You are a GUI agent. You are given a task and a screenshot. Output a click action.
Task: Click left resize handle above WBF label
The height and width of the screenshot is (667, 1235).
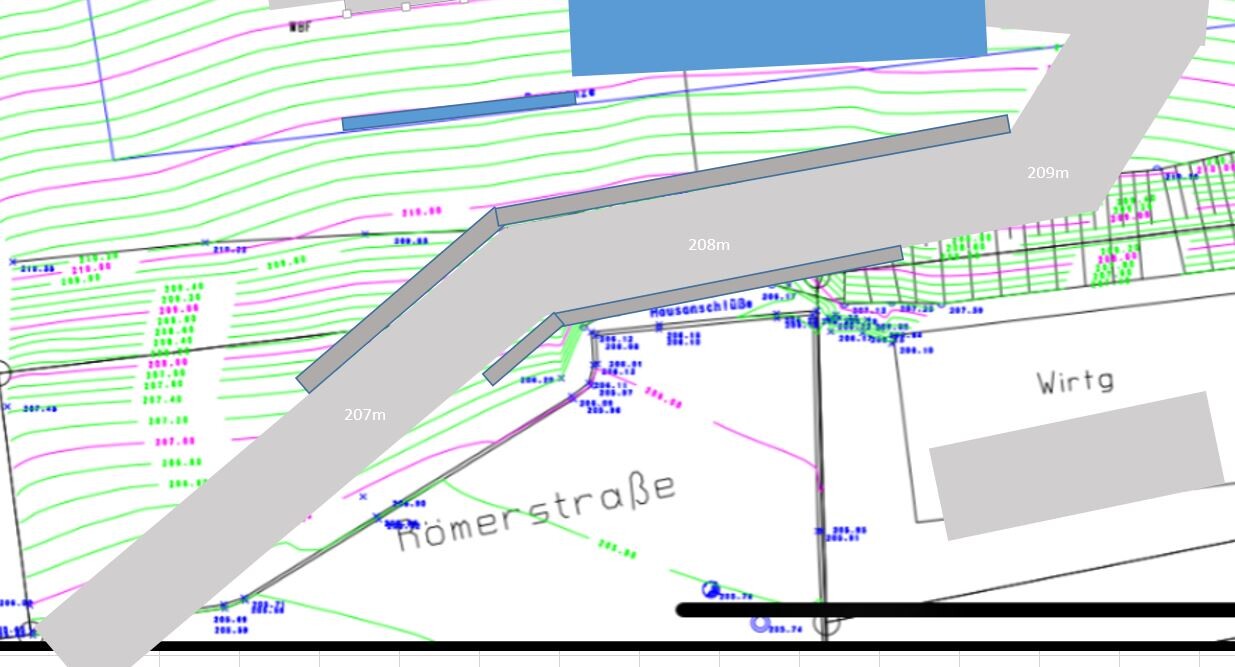(x=348, y=14)
